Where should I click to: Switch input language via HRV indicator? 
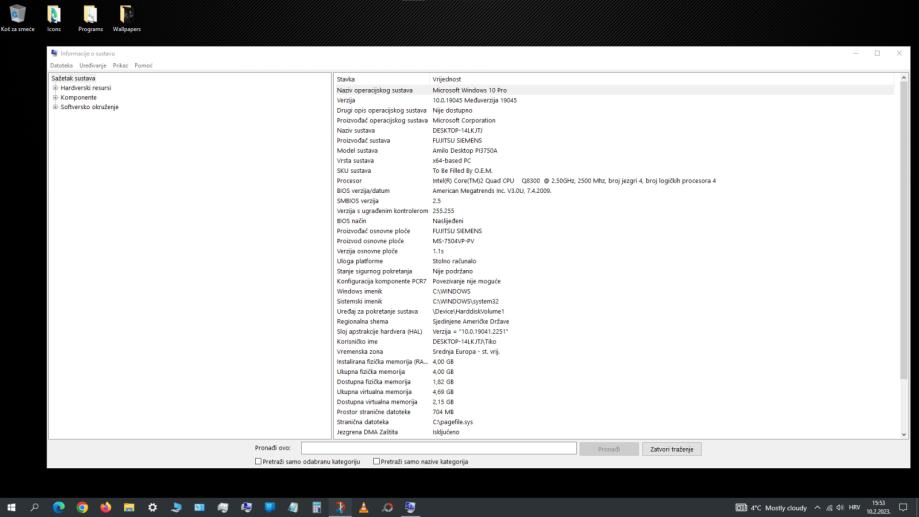855,508
